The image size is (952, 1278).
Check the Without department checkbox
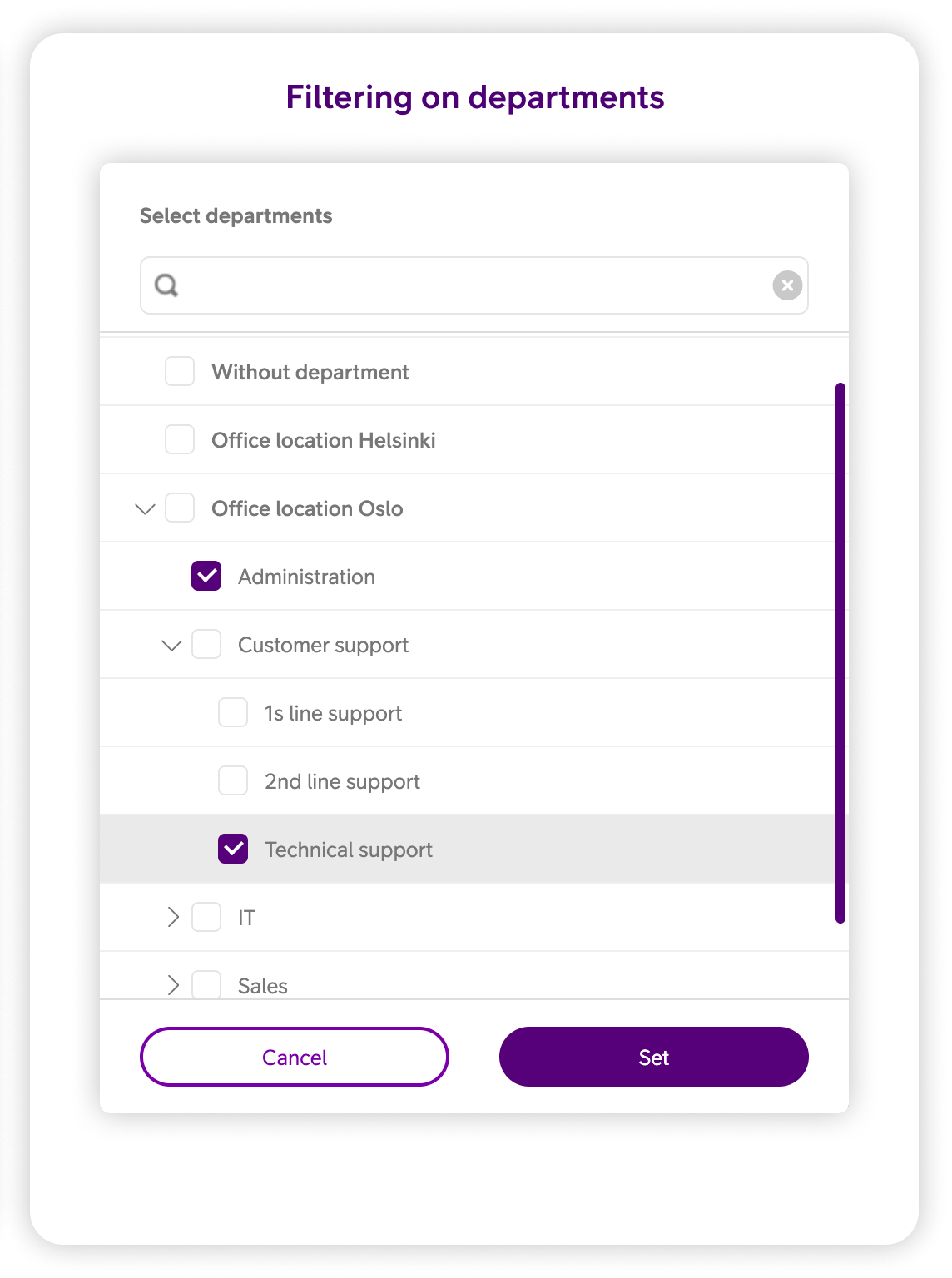(180, 372)
